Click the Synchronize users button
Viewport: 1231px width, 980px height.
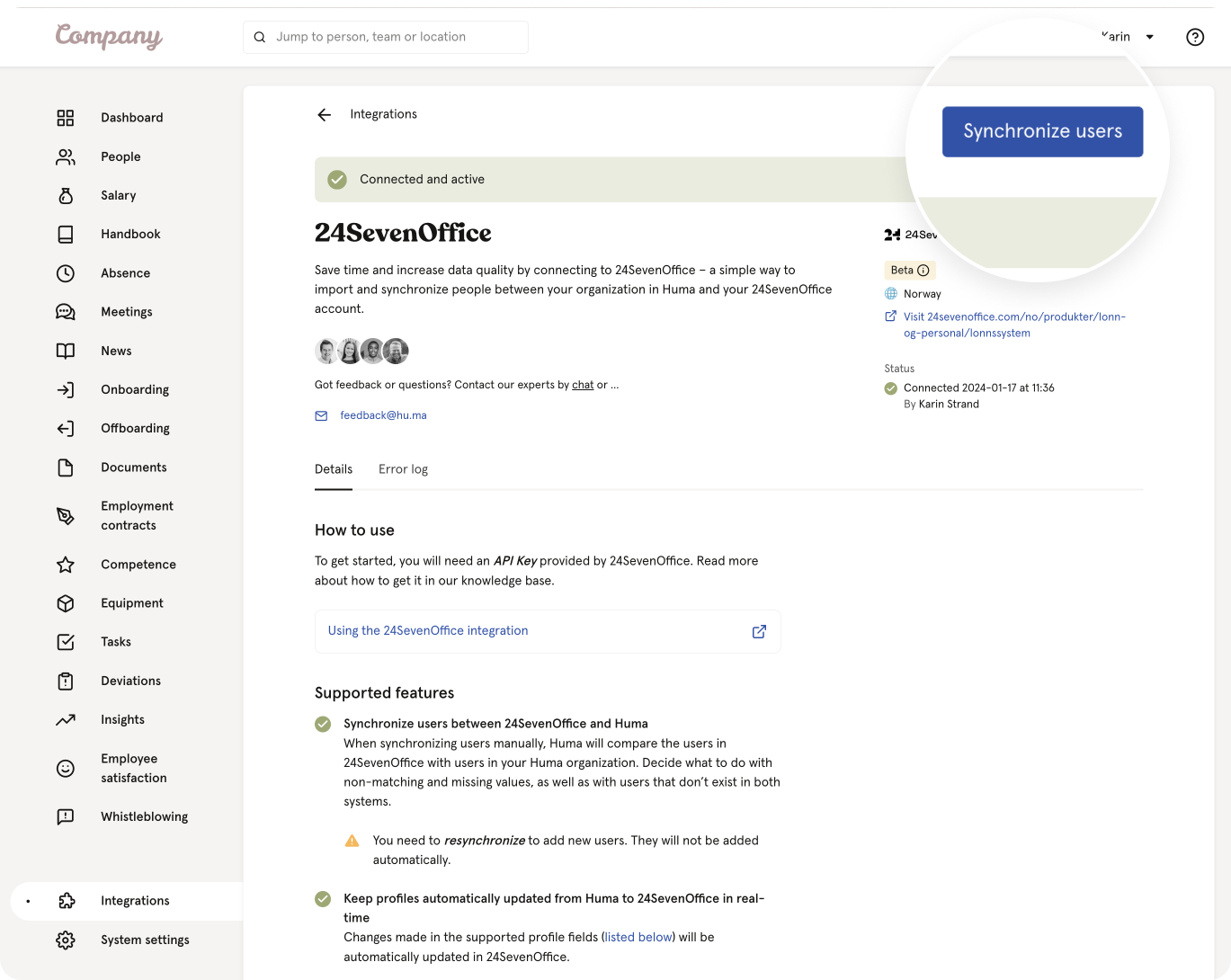1042,131
